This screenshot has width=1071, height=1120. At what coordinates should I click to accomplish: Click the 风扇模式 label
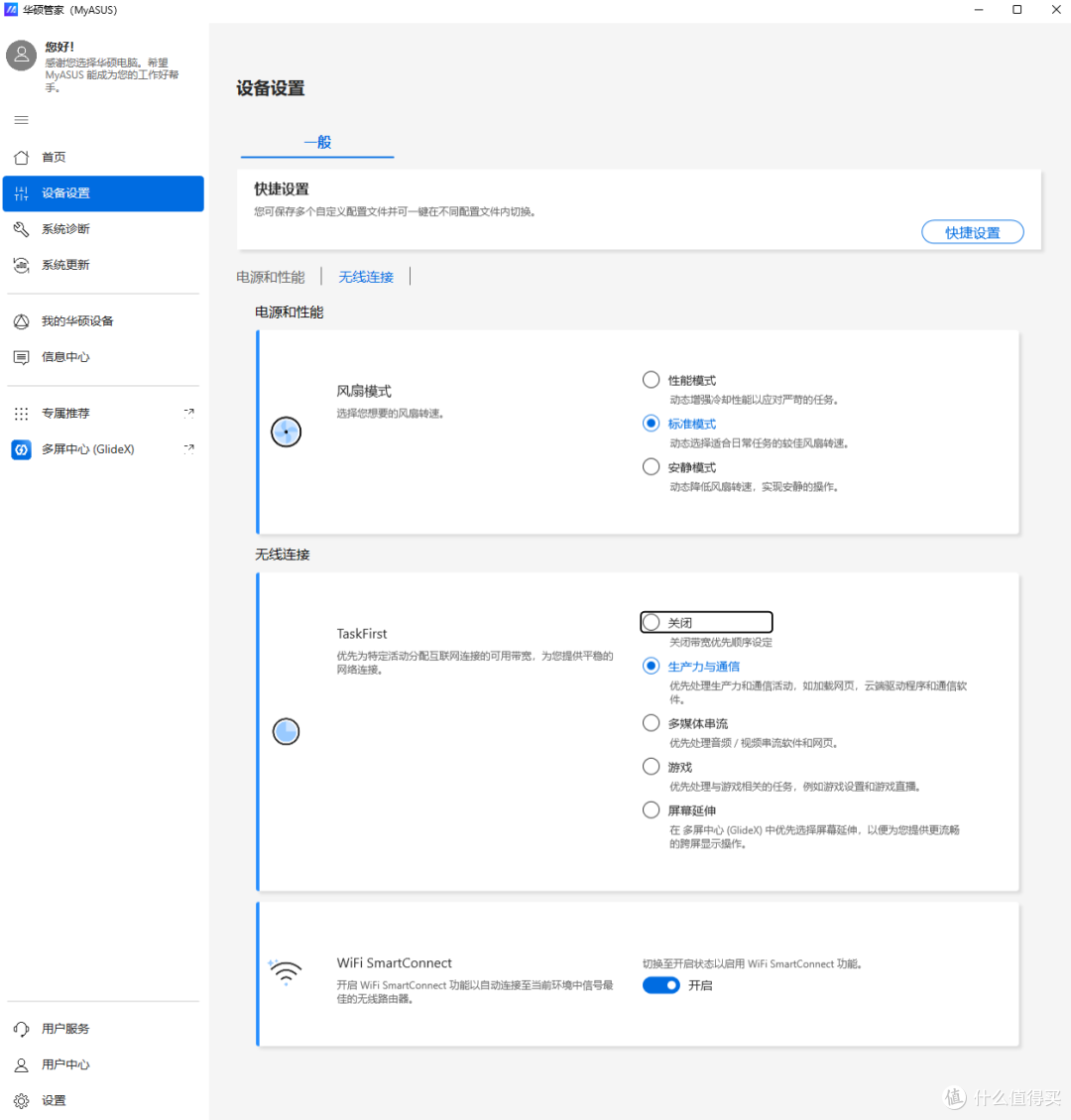(364, 392)
